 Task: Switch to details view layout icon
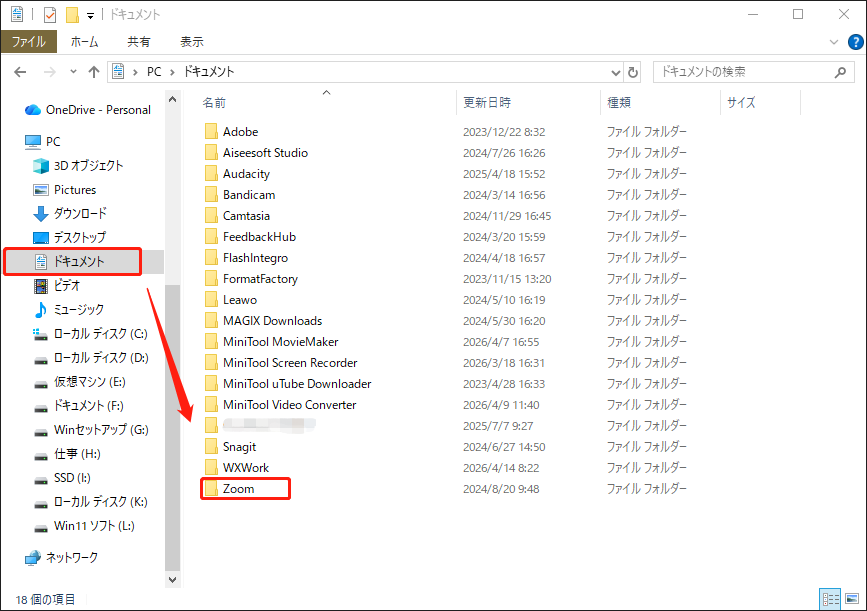(830, 599)
